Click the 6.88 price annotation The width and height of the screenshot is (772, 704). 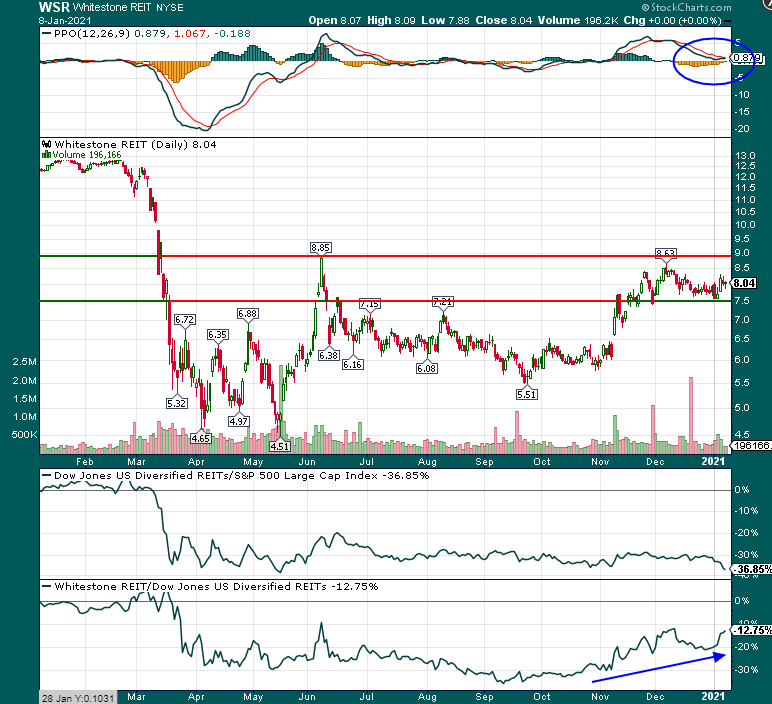point(247,314)
